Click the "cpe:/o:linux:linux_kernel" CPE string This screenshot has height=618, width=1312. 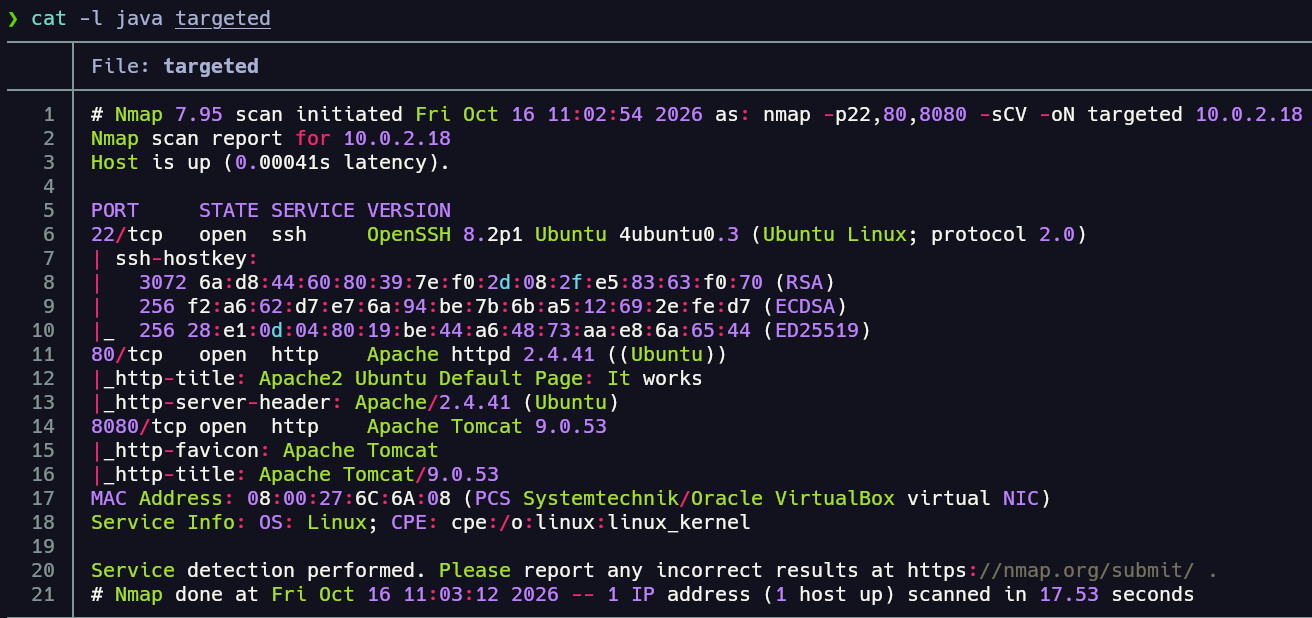tap(601, 522)
